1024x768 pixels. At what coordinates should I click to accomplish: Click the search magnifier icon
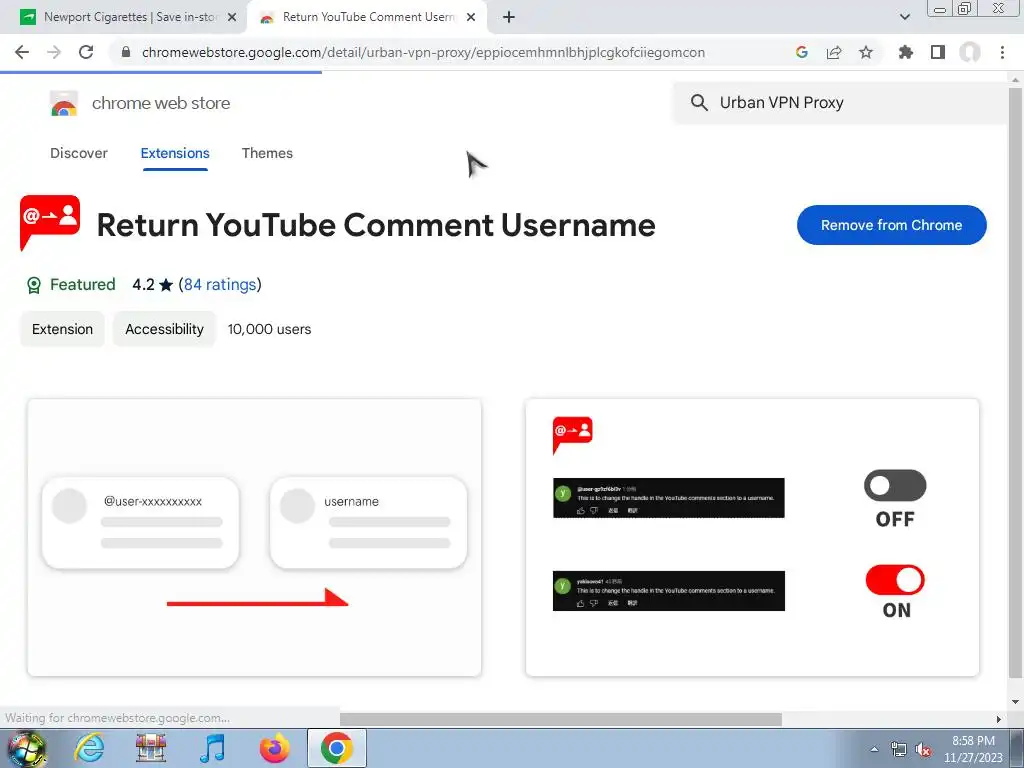click(699, 103)
